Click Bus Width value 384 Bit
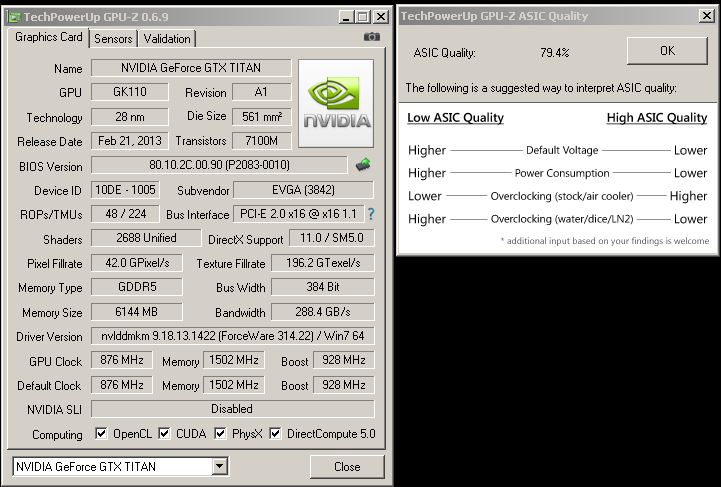 323,286
